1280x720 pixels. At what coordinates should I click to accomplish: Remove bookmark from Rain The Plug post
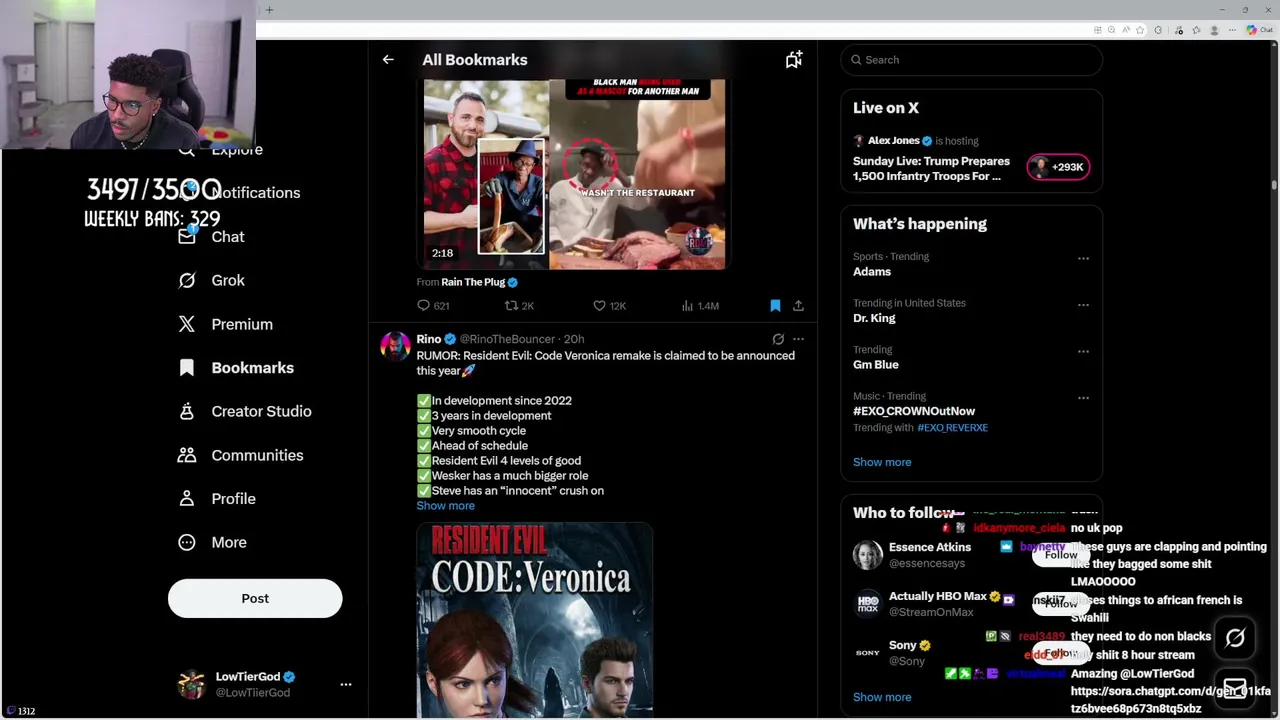point(775,306)
